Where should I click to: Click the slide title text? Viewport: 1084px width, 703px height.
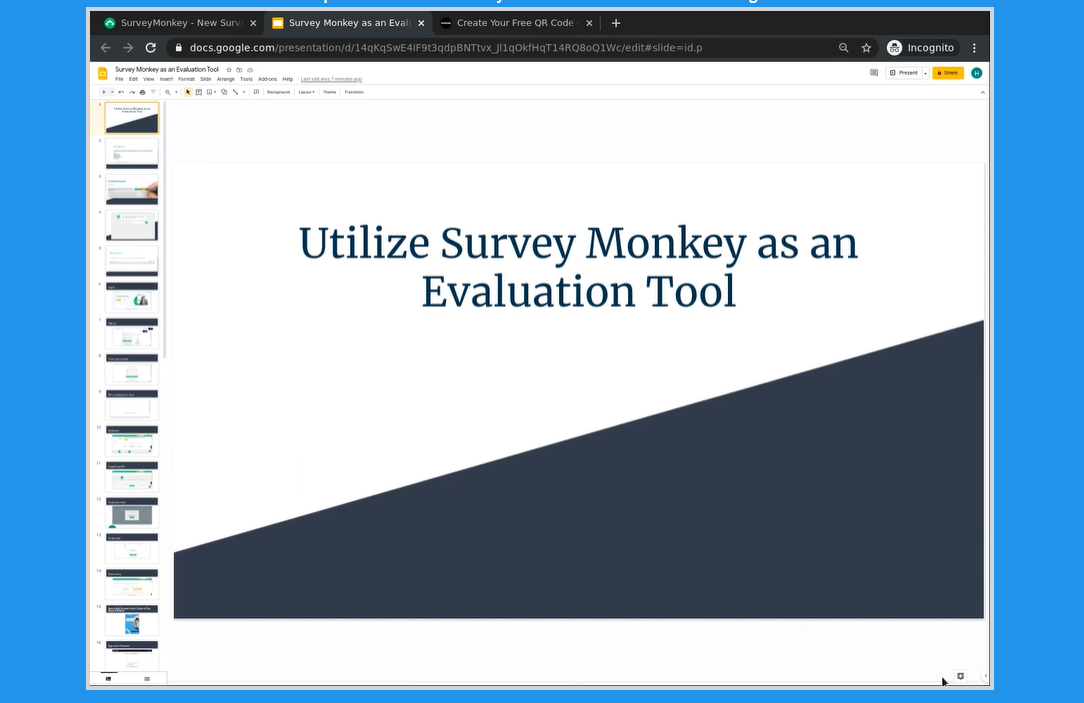click(579, 266)
